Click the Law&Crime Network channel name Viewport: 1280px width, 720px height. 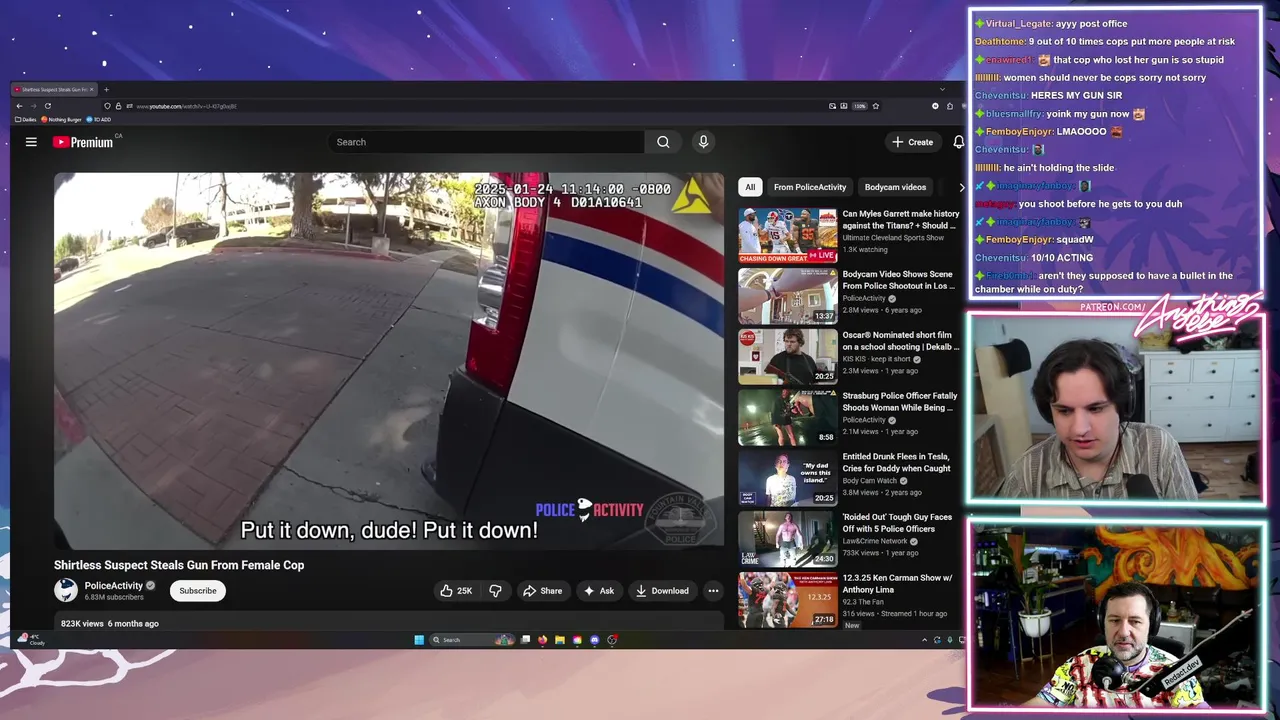[875, 541]
